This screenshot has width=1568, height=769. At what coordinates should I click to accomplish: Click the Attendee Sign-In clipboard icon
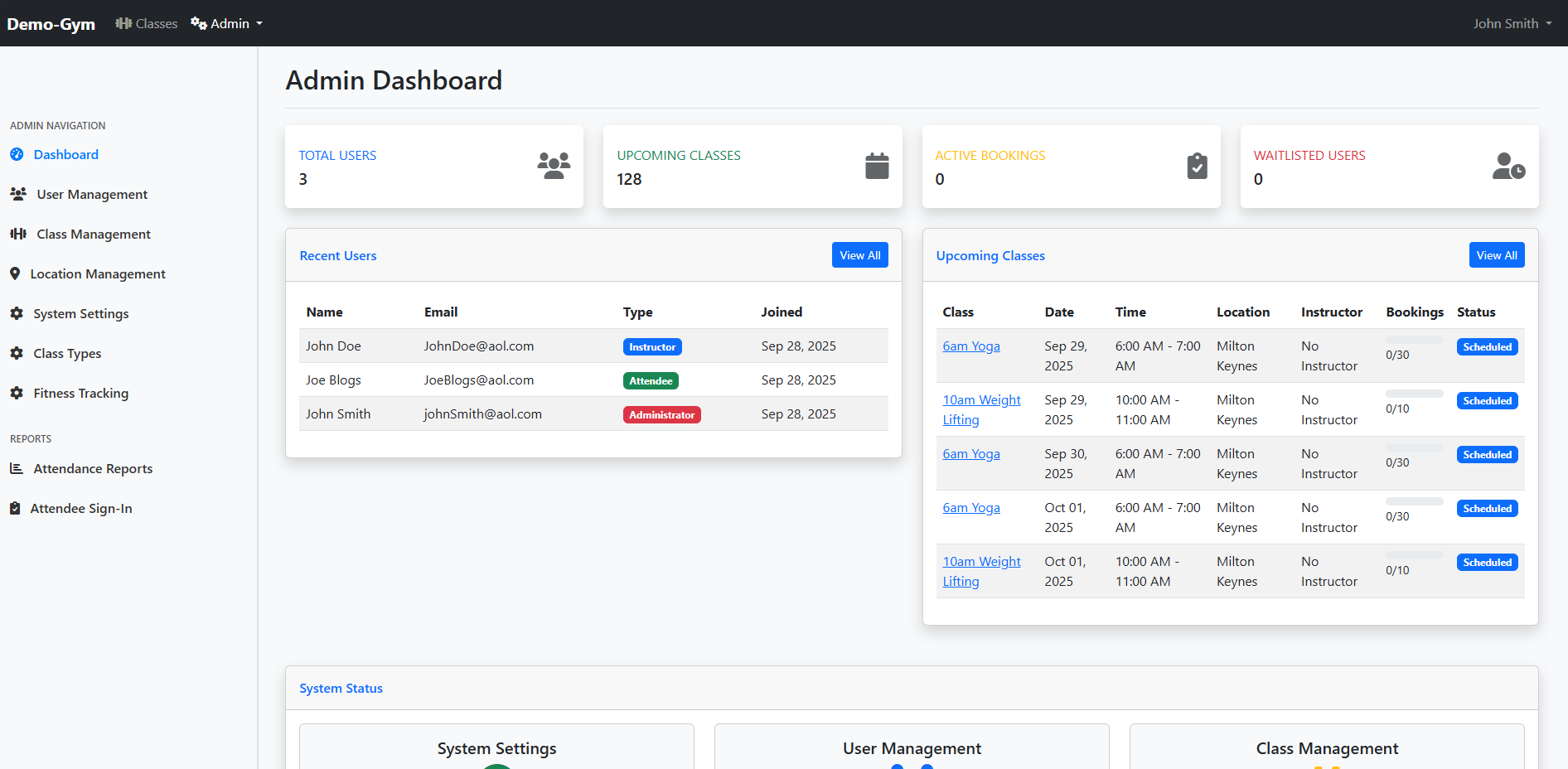(14, 507)
